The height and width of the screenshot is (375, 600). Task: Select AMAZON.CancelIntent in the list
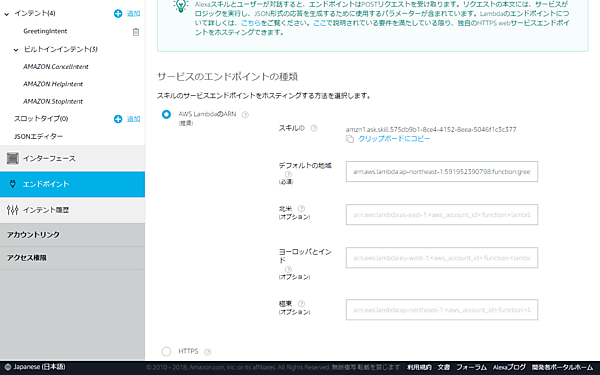pos(56,67)
